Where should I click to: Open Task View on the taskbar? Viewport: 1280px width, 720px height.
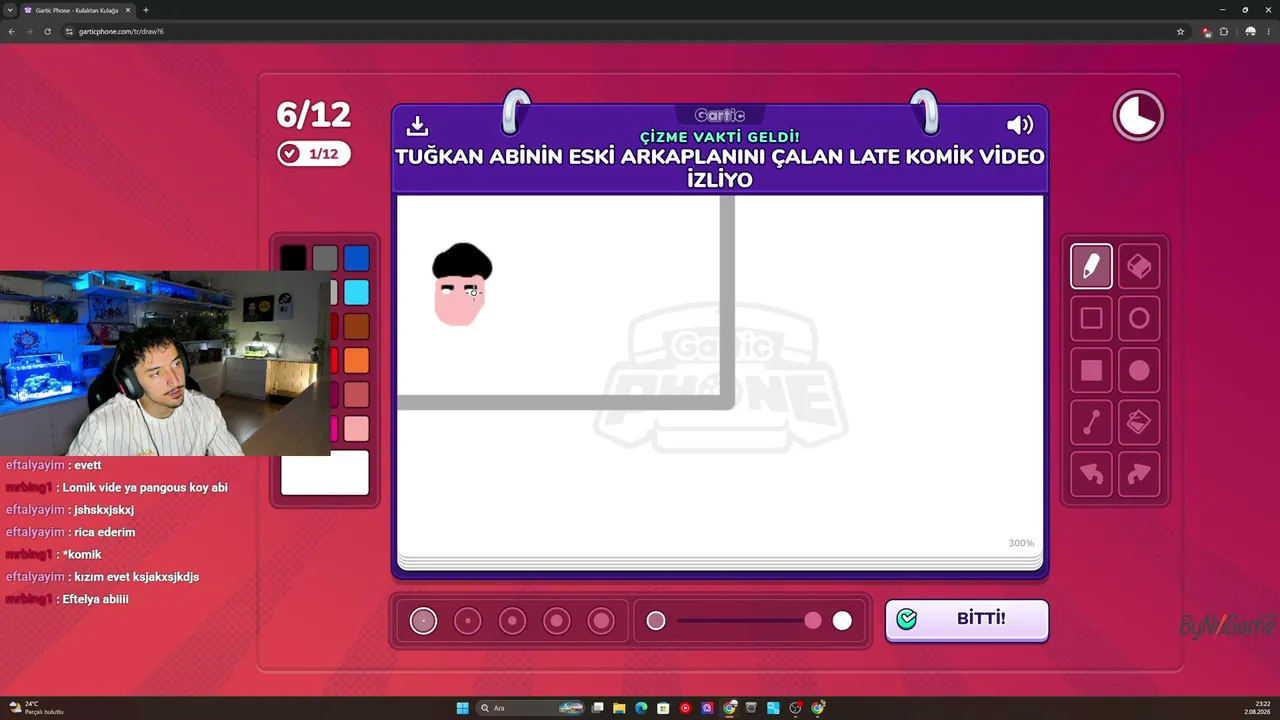tap(598, 708)
